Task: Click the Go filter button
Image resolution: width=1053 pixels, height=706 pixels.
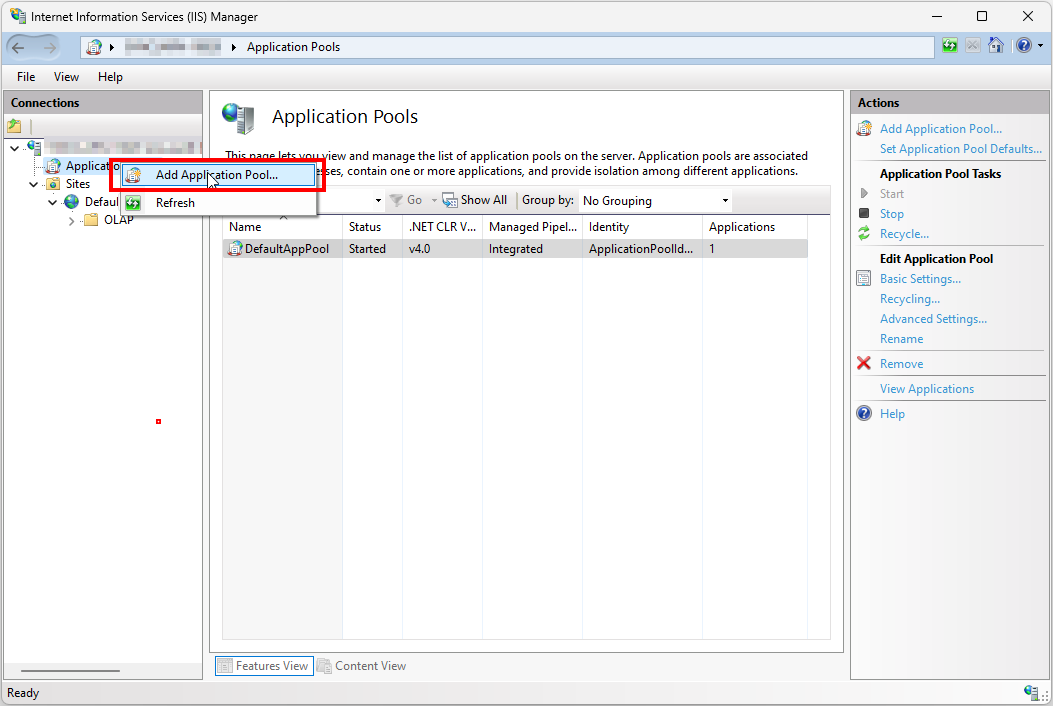Action: [406, 200]
